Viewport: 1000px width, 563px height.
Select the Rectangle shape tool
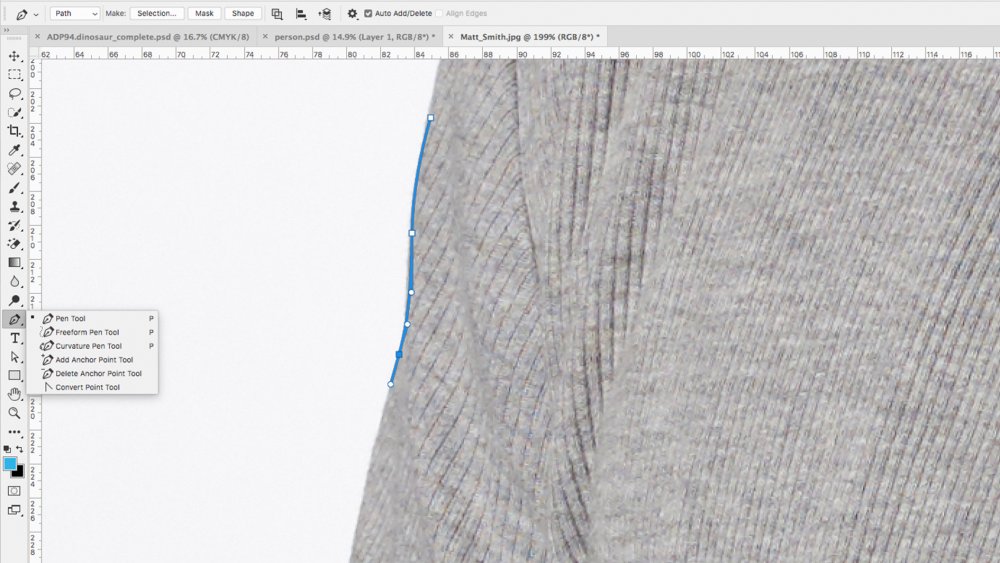click(14, 376)
